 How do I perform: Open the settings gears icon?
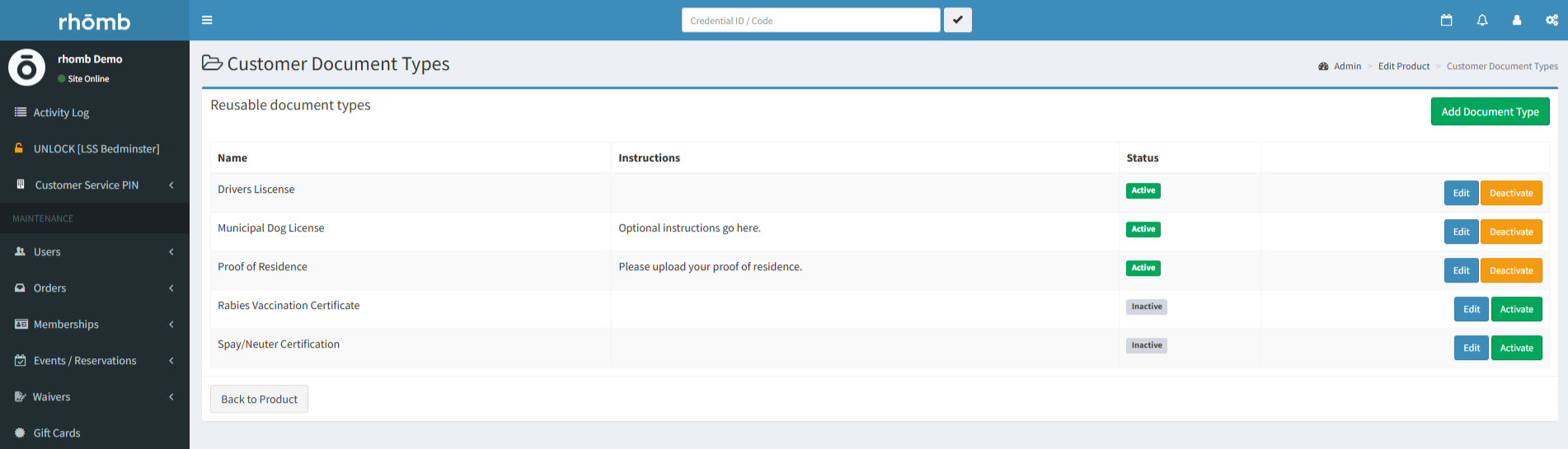(x=1552, y=20)
